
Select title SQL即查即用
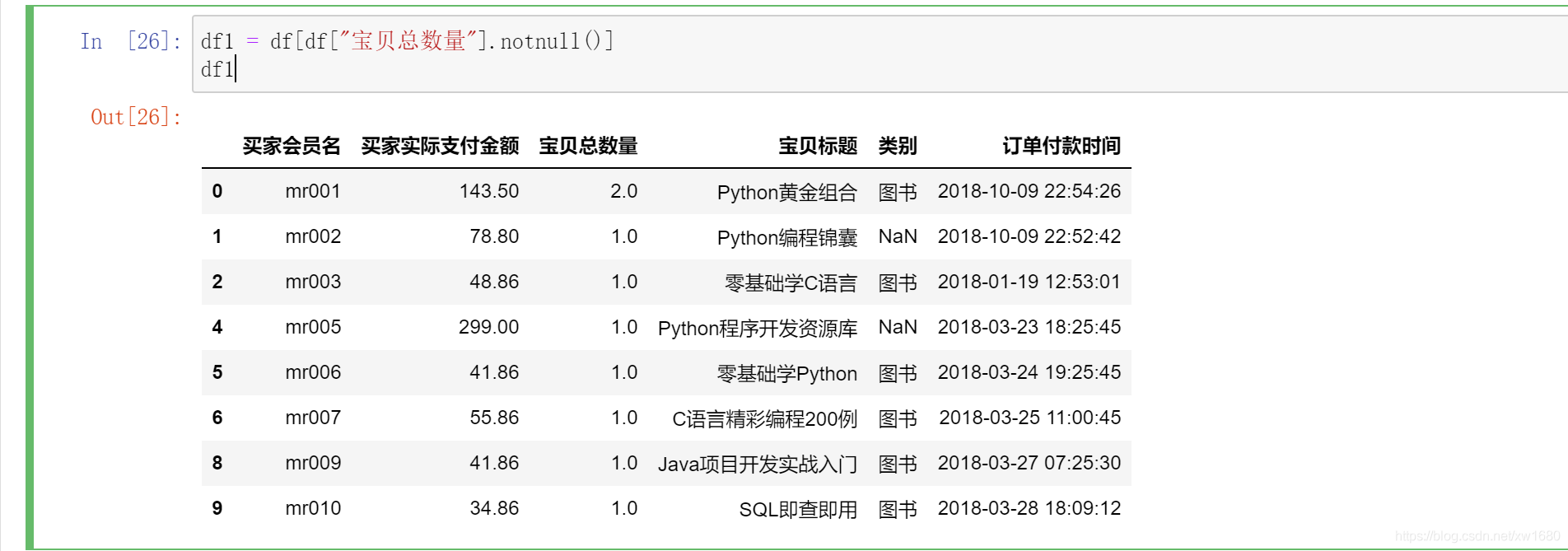click(798, 509)
